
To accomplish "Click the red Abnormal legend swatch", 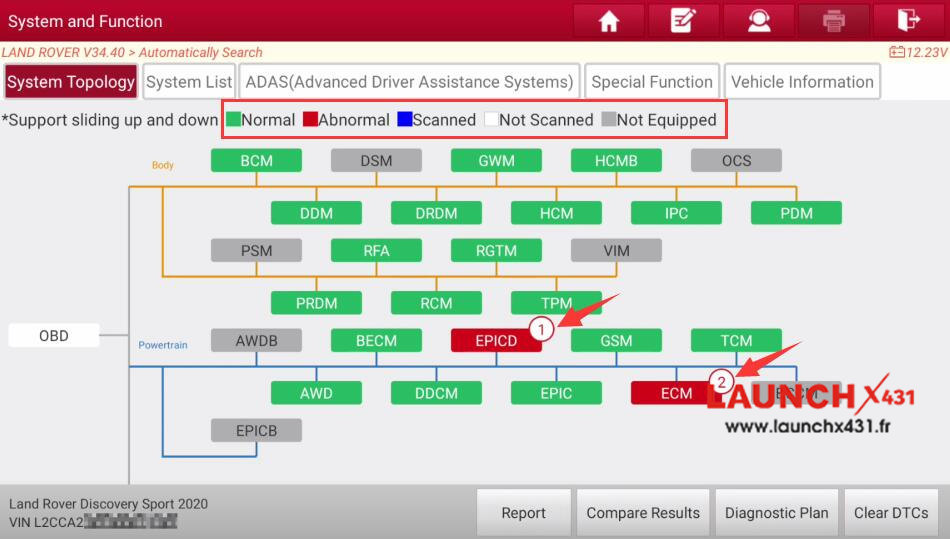I will point(310,120).
